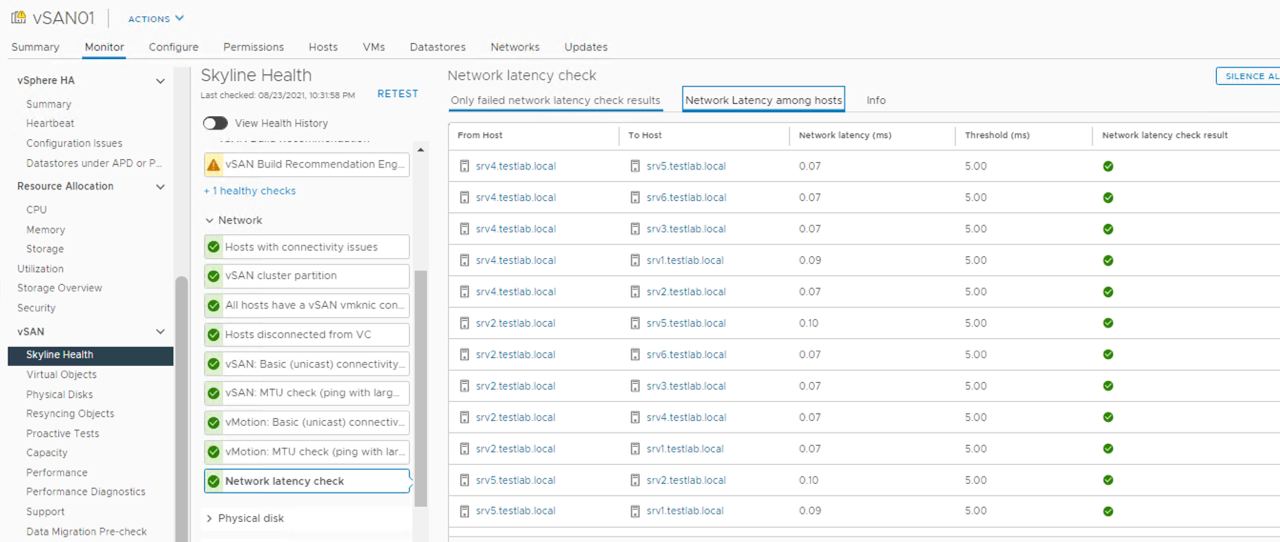1280x542 pixels.
Task: Open Configuration Issues in sidebar
Action: tap(74, 143)
